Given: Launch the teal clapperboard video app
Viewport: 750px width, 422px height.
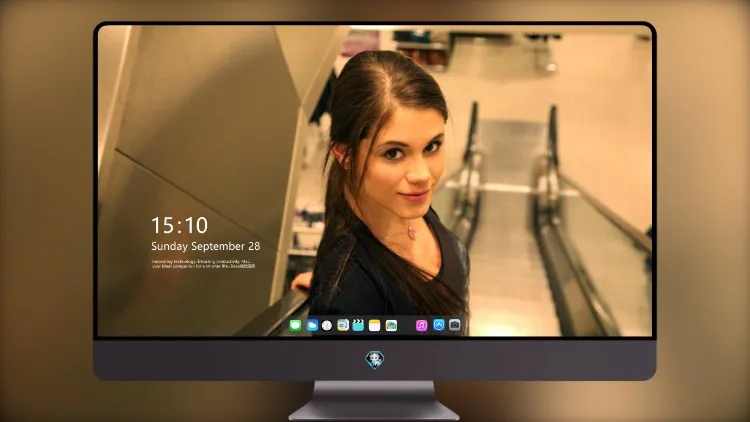Looking at the screenshot, I should [358, 326].
